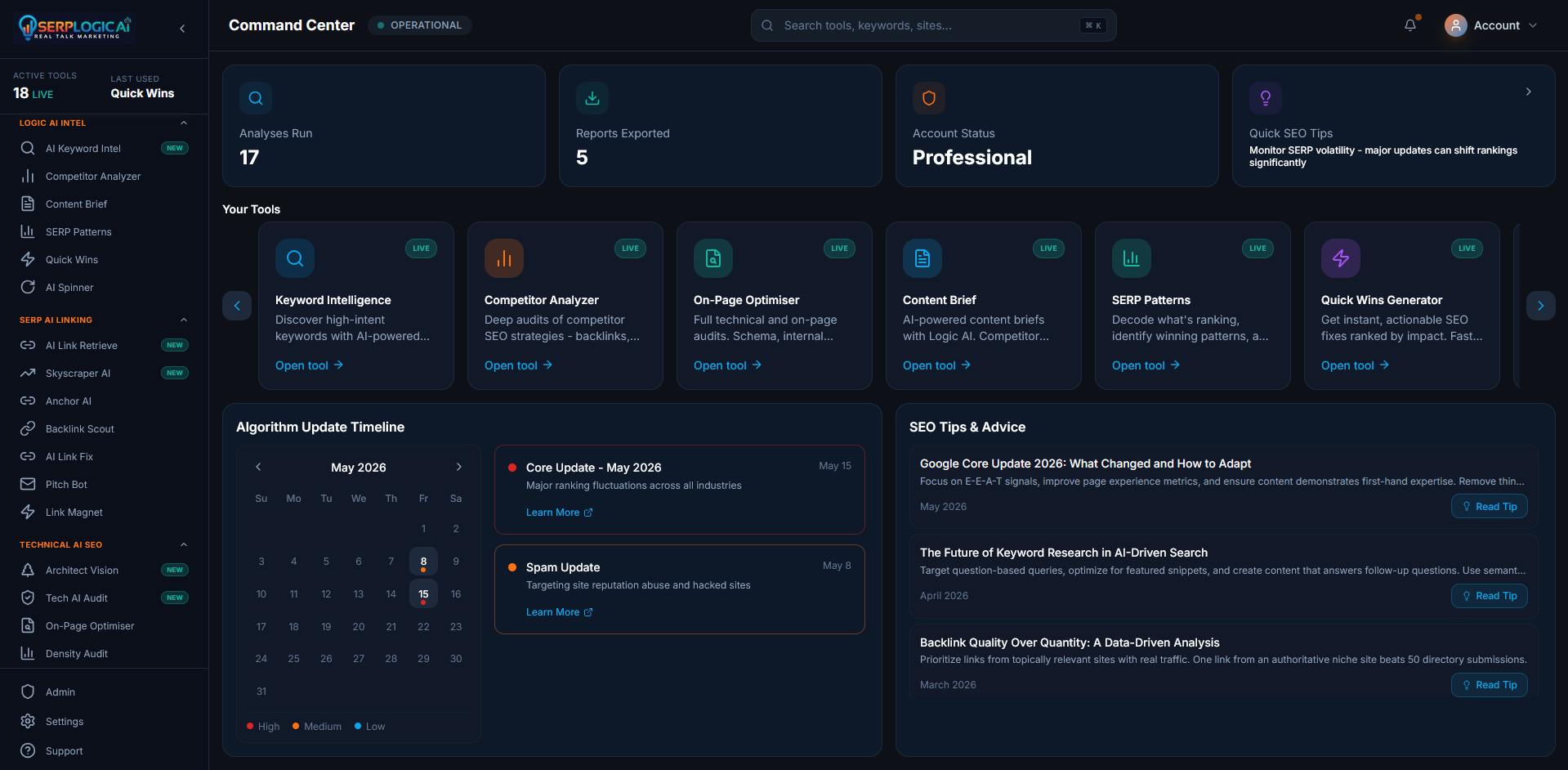The width and height of the screenshot is (1568, 770).
Task: Select May 15 on the calendar
Action: tap(423, 594)
